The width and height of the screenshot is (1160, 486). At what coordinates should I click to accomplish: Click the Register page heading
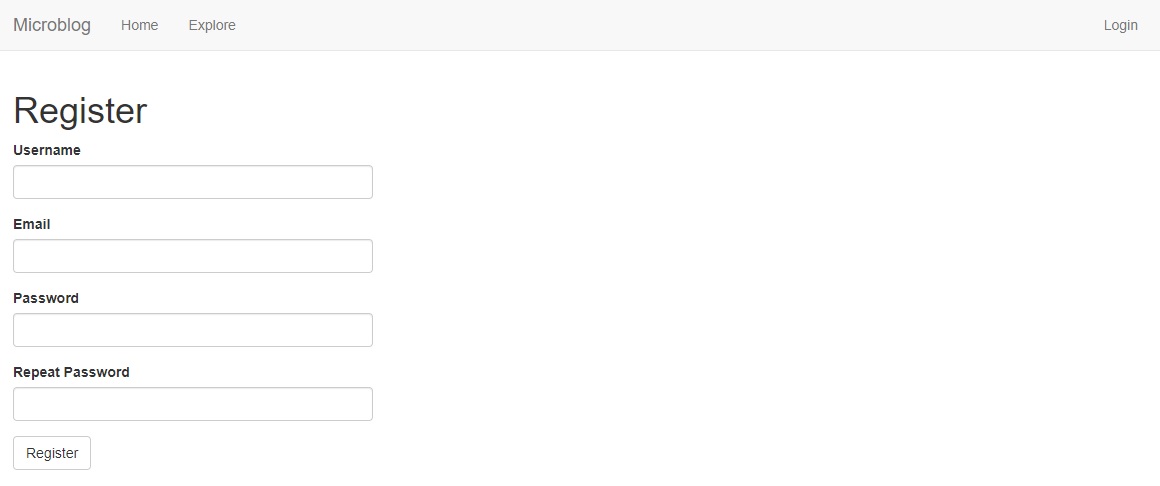coord(80,111)
